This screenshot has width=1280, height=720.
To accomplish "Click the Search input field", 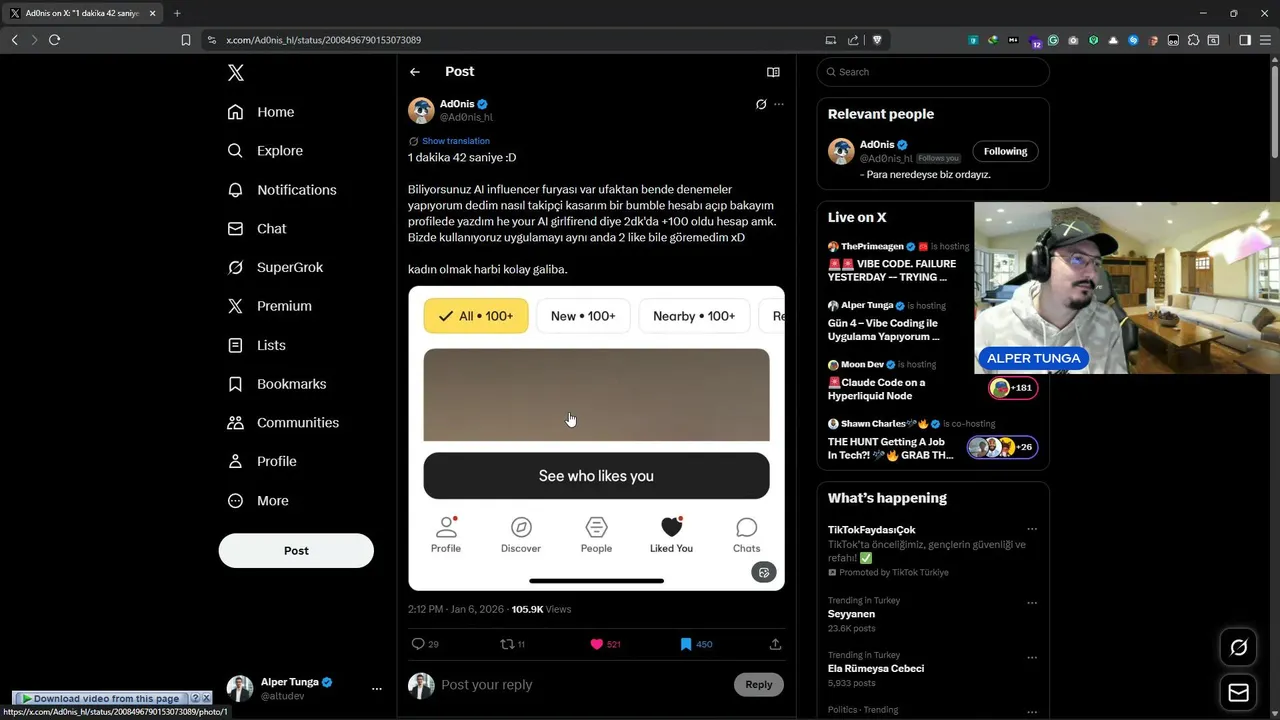I will 933,72.
